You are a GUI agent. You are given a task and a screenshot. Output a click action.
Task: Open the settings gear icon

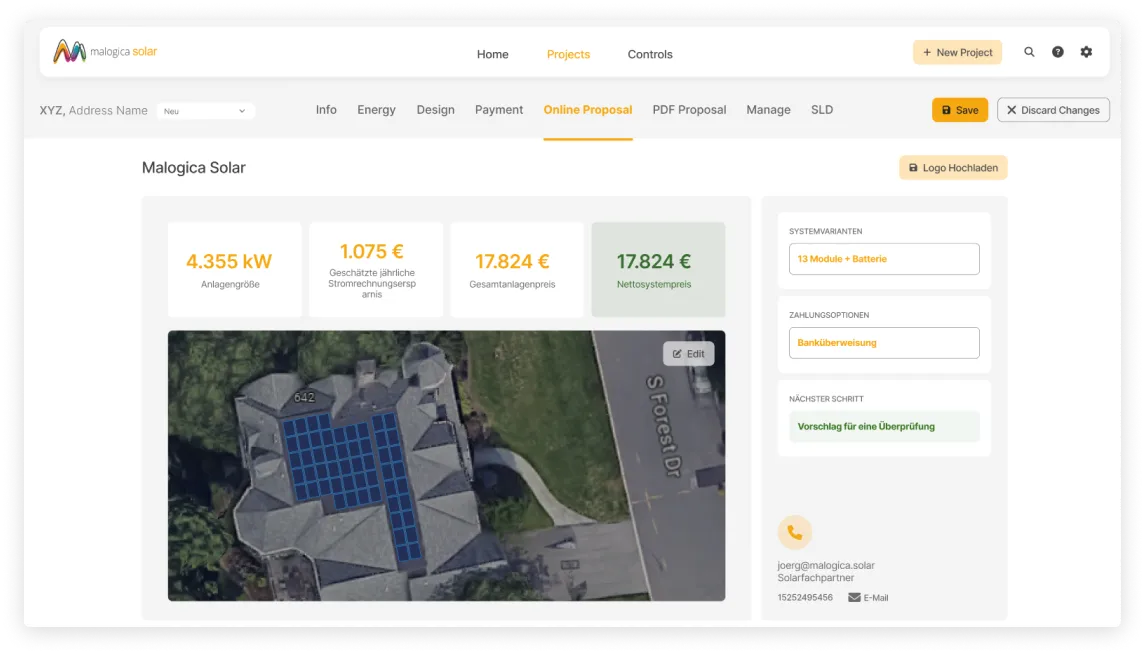point(1086,52)
